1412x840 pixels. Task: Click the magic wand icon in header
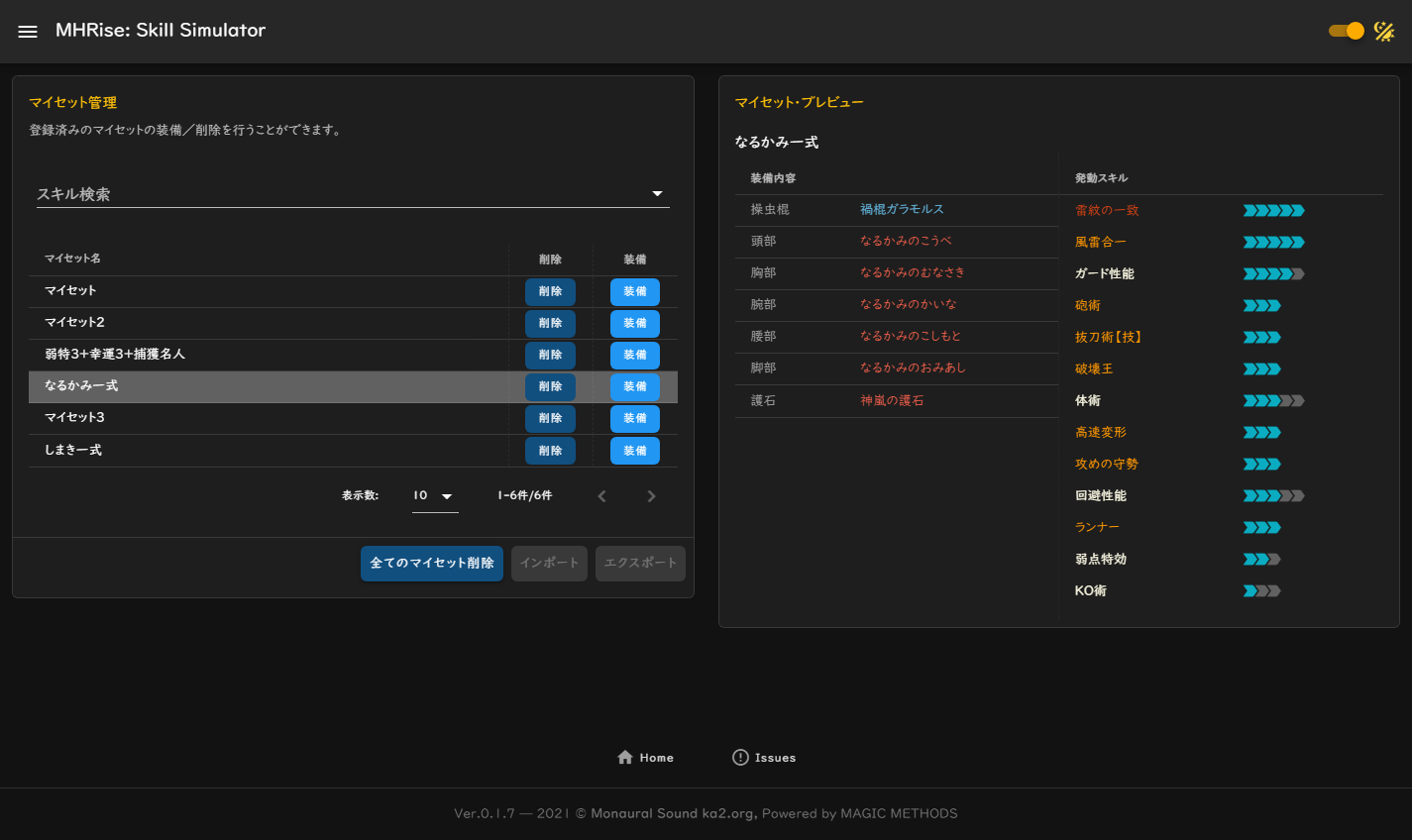click(x=1384, y=32)
